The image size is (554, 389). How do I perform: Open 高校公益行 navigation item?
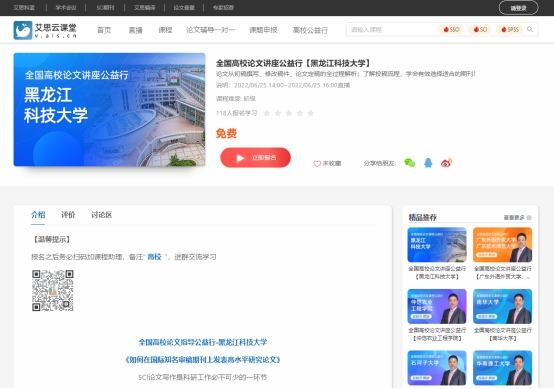(x=310, y=30)
